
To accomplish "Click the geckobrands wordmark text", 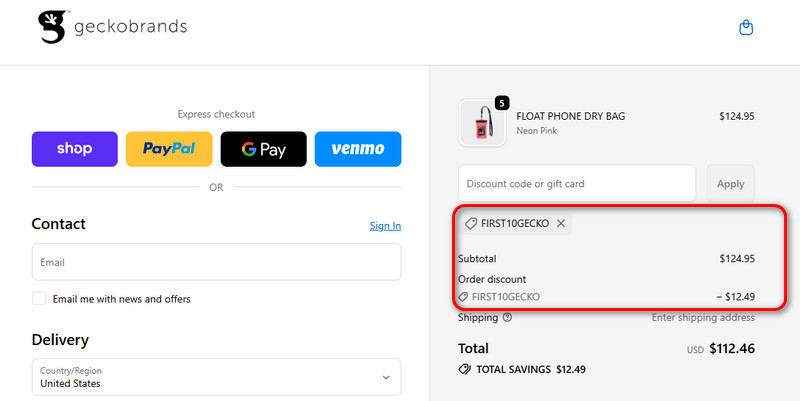I will pos(131,27).
